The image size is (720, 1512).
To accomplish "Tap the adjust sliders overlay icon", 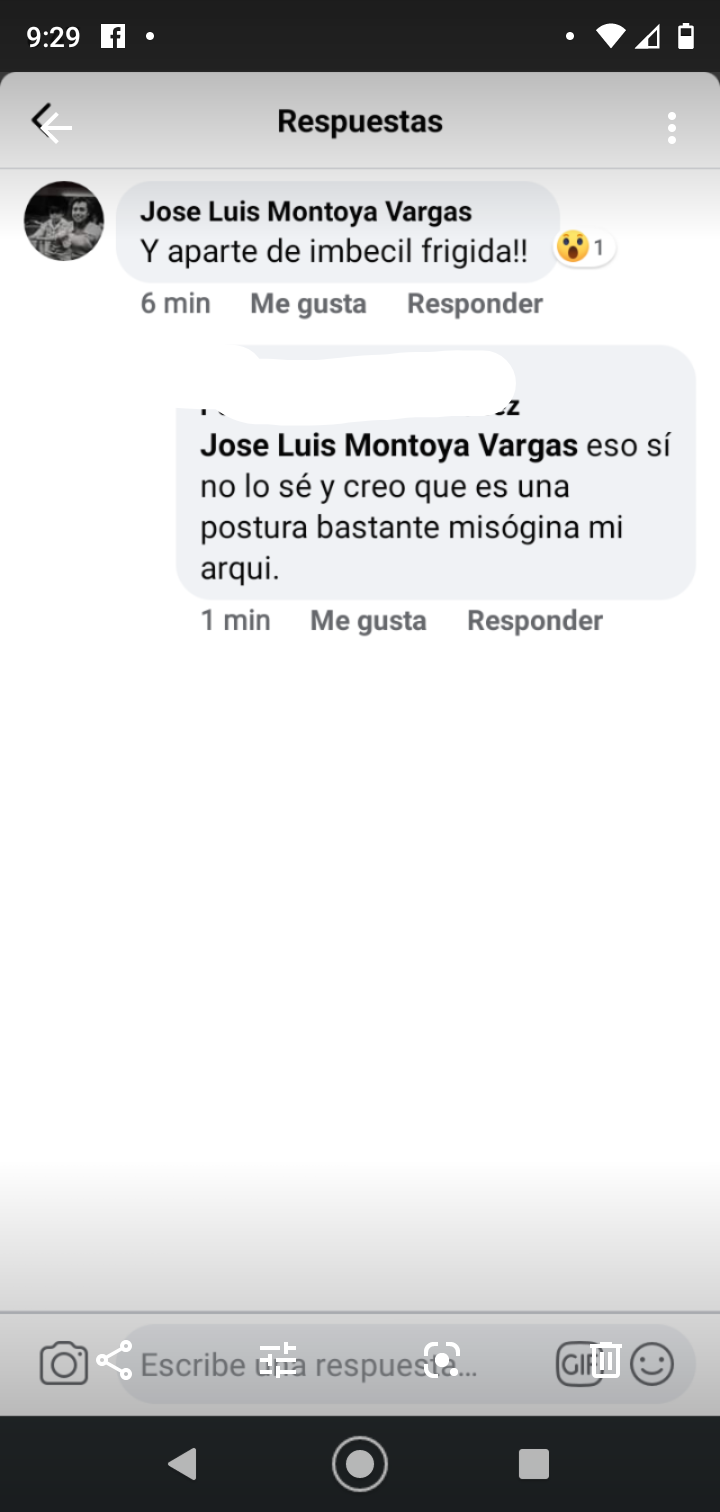I will [278, 1360].
